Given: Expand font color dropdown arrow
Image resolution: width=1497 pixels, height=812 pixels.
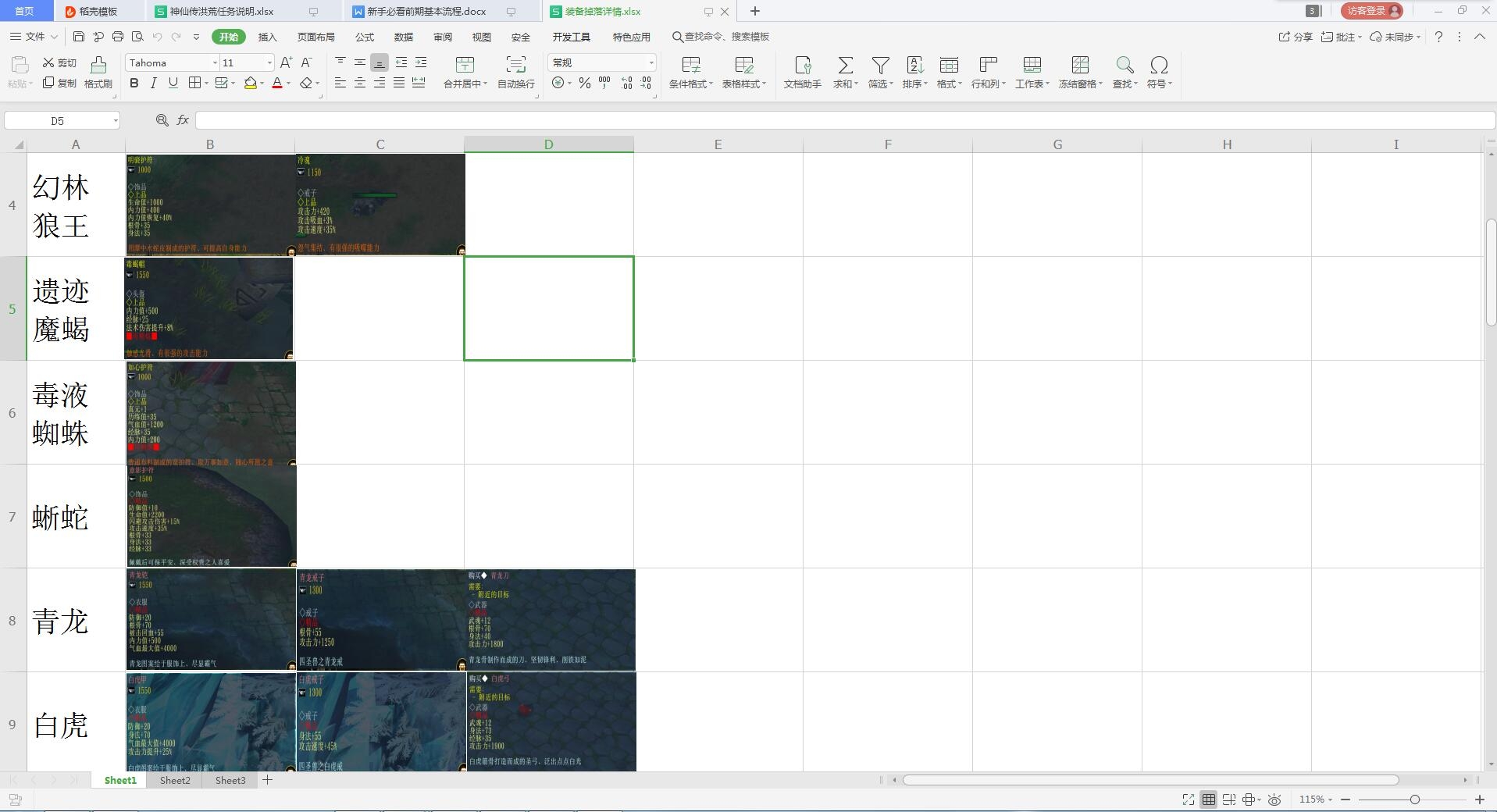Looking at the screenshot, I should tap(288, 84).
